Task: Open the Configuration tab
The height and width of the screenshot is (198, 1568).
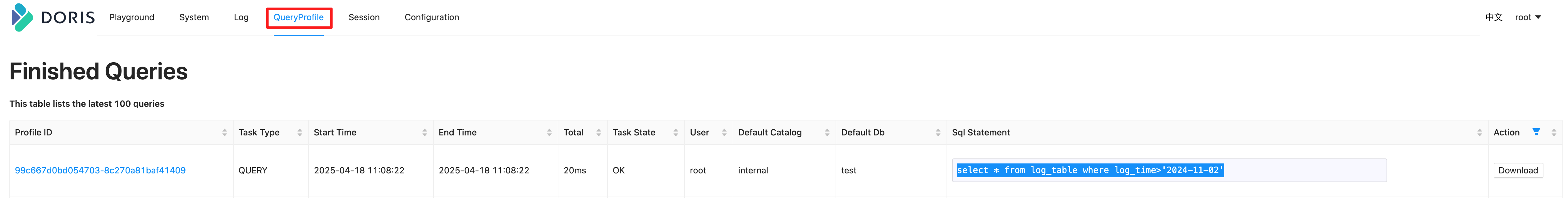Action: coord(432,17)
